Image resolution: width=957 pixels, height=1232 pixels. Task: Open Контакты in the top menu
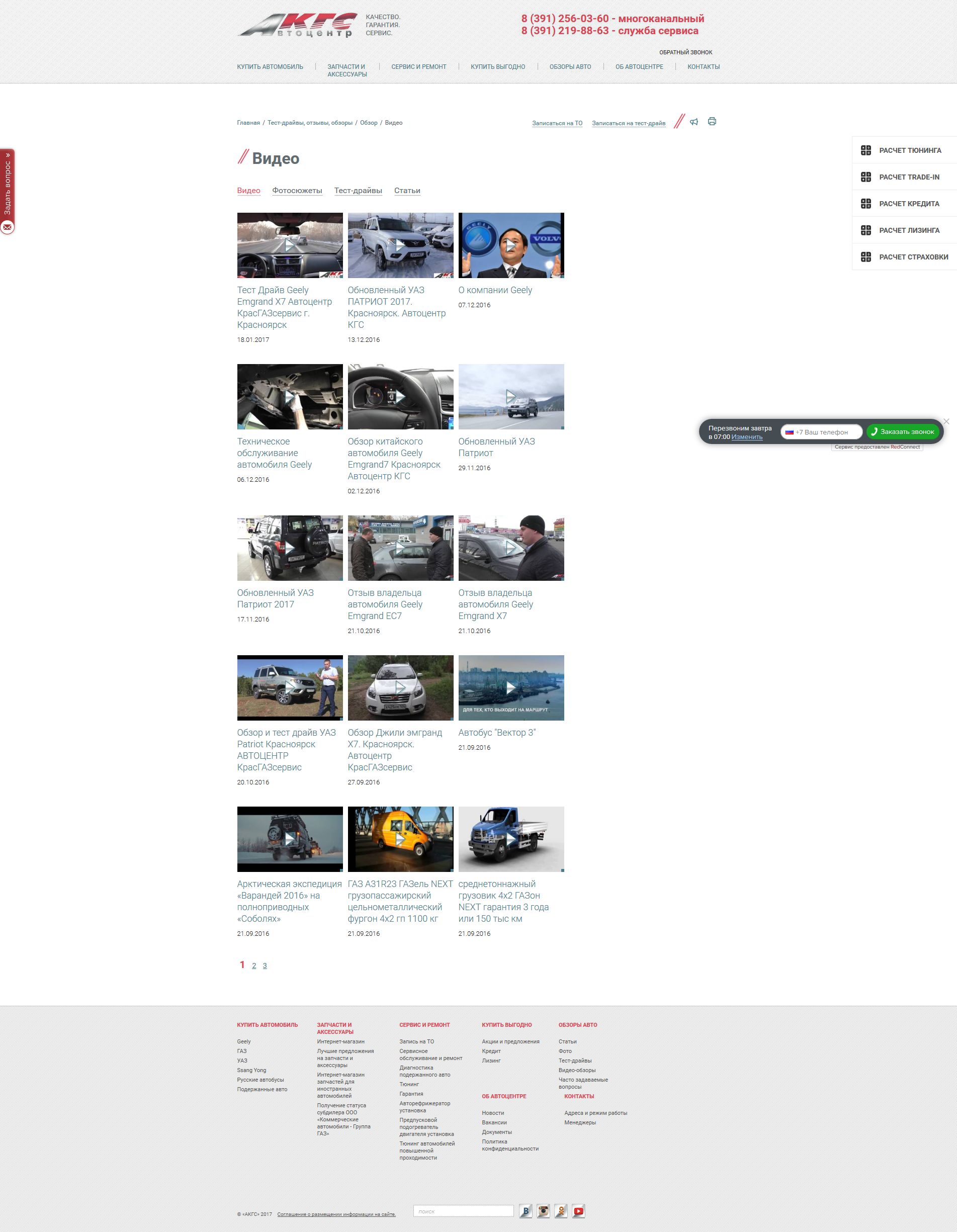(703, 66)
